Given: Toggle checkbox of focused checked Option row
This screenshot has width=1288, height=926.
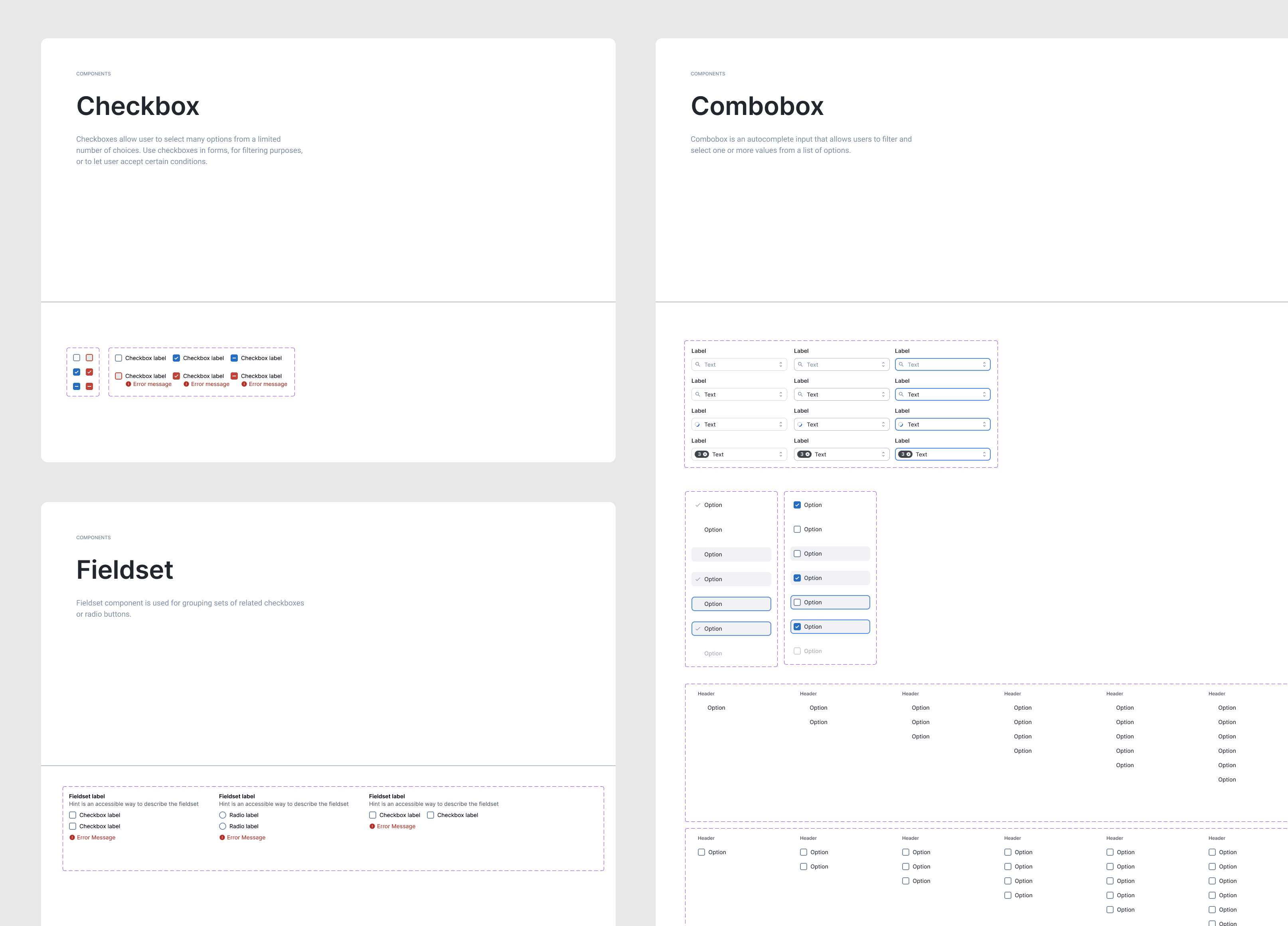Looking at the screenshot, I should pyautogui.click(x=797, y=627).
